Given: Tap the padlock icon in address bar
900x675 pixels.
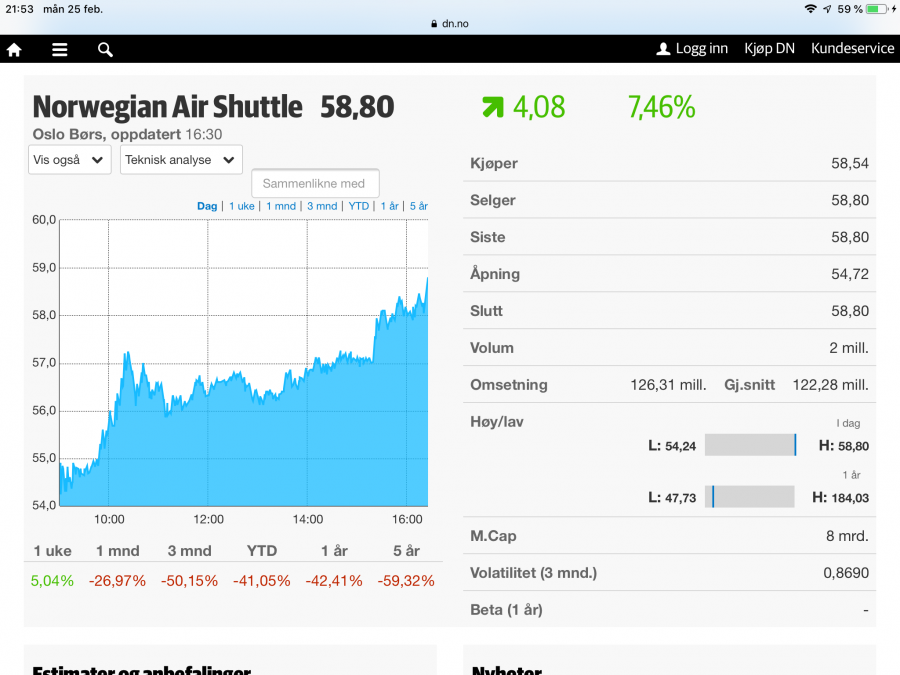Looking at the screenshot, I should (434, 23).
